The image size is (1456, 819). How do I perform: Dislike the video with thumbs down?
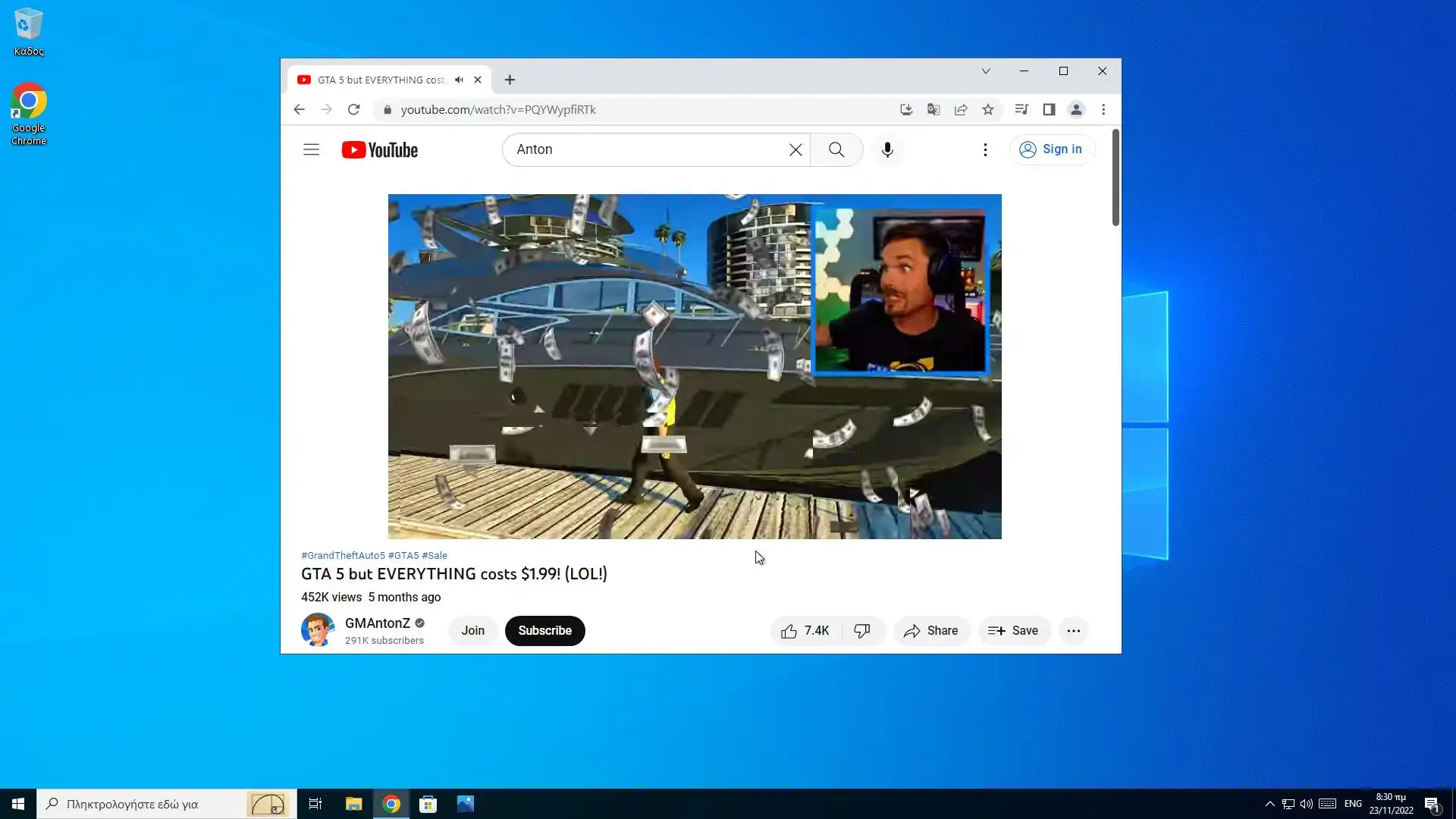[x=862, y=630]
